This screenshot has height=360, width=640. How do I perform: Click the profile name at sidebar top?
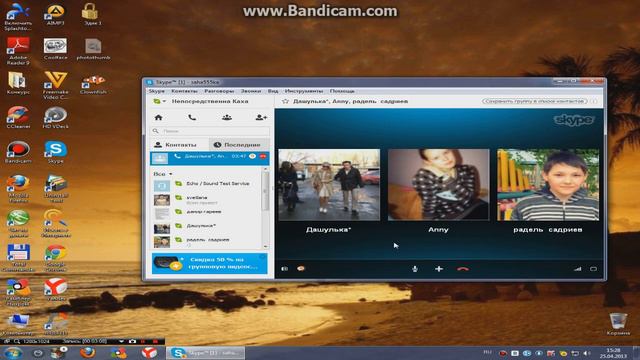coord(210,101)
